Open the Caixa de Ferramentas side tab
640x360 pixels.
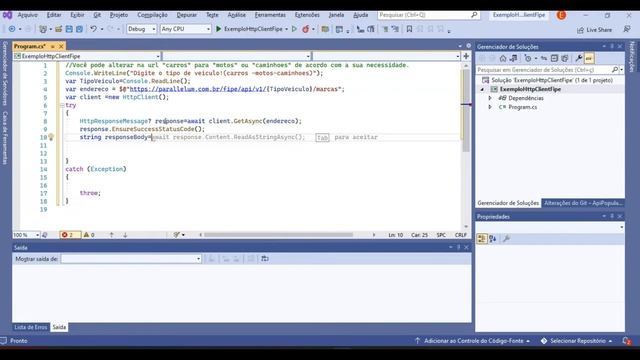[5, 138]
